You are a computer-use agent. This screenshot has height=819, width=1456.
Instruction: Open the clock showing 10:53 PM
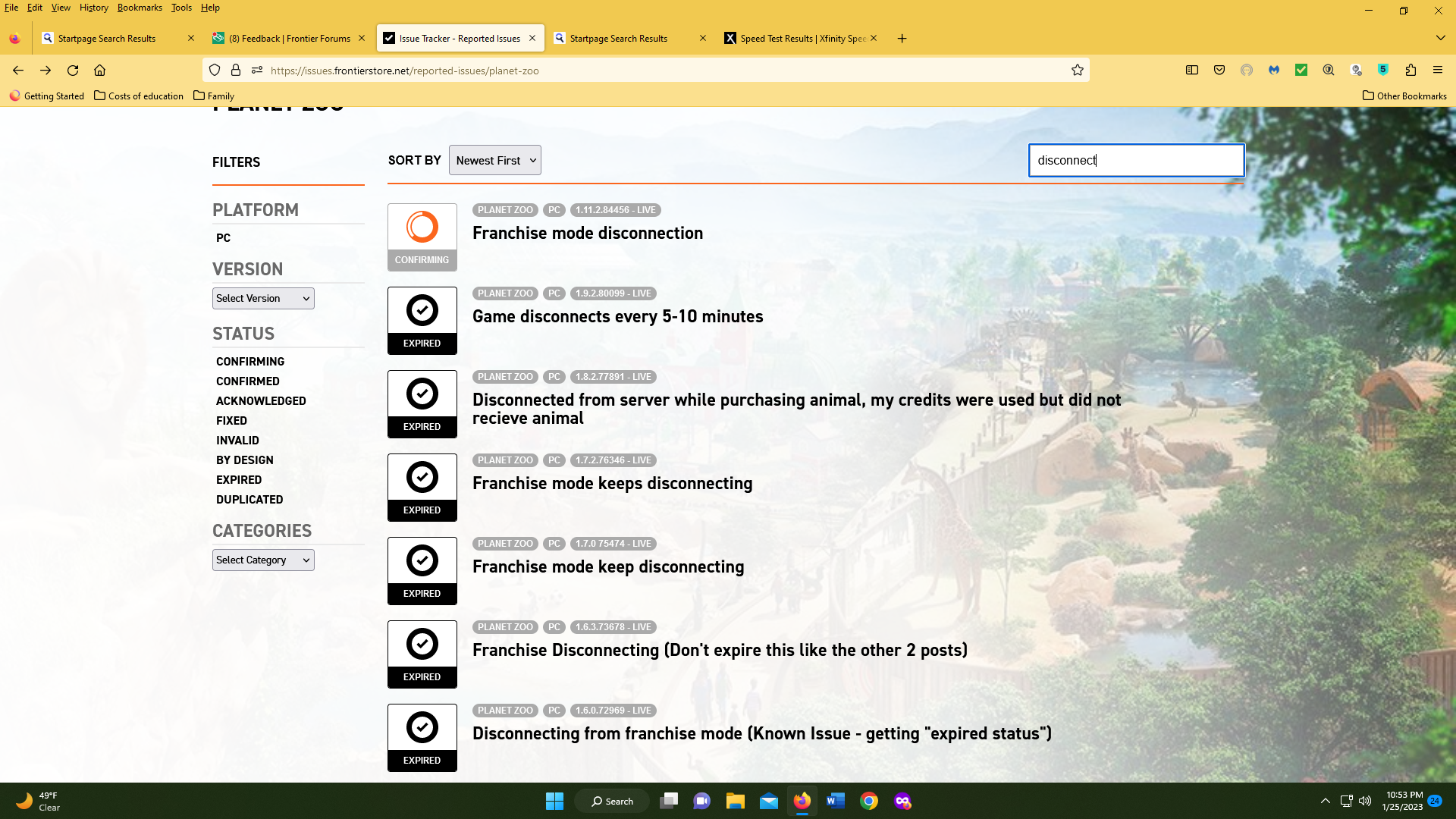(x=1404, y=801)
